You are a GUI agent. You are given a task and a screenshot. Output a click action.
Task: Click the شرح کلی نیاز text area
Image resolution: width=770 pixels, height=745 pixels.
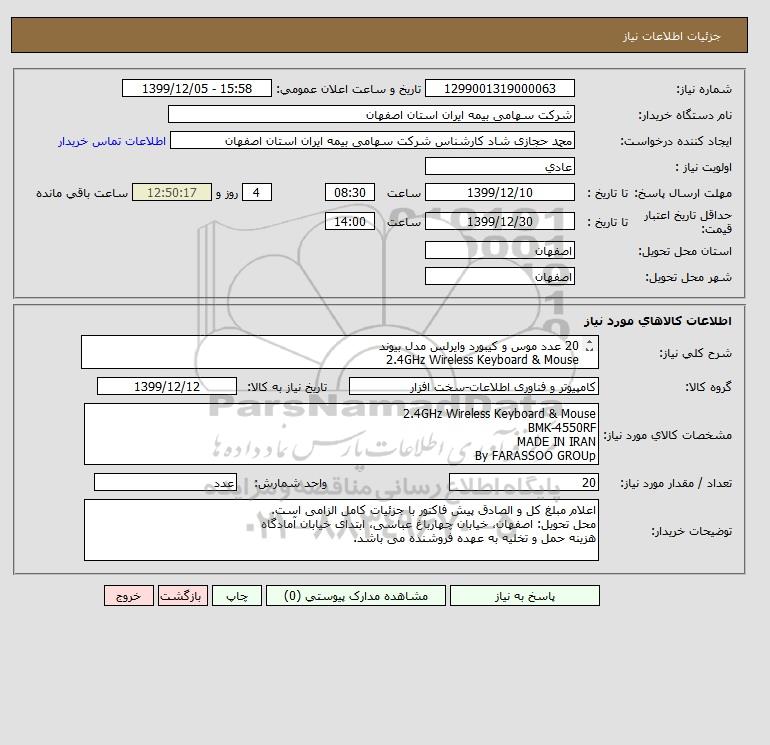340,352
